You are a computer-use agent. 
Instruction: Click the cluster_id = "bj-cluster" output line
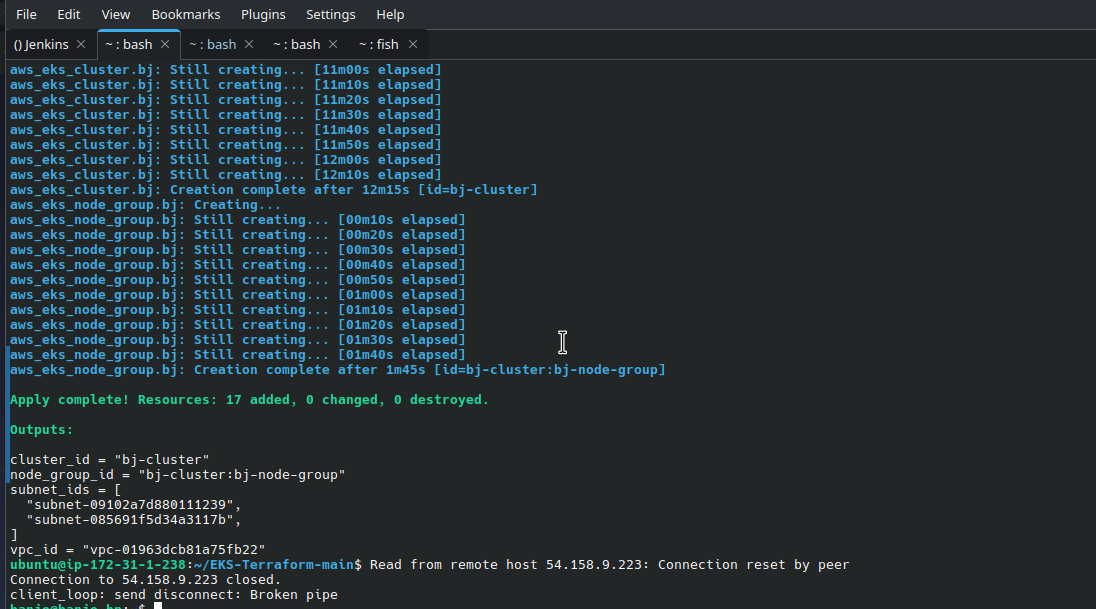click(x=110, y=460)
